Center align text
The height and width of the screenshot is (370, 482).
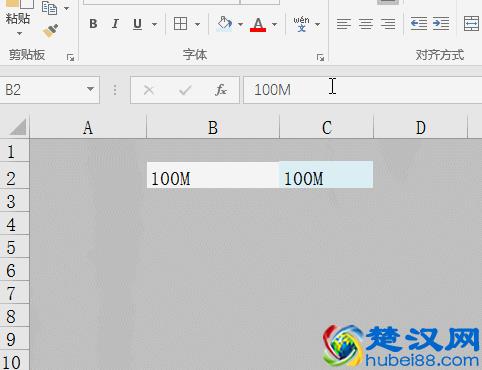click(x=366, y=24)
